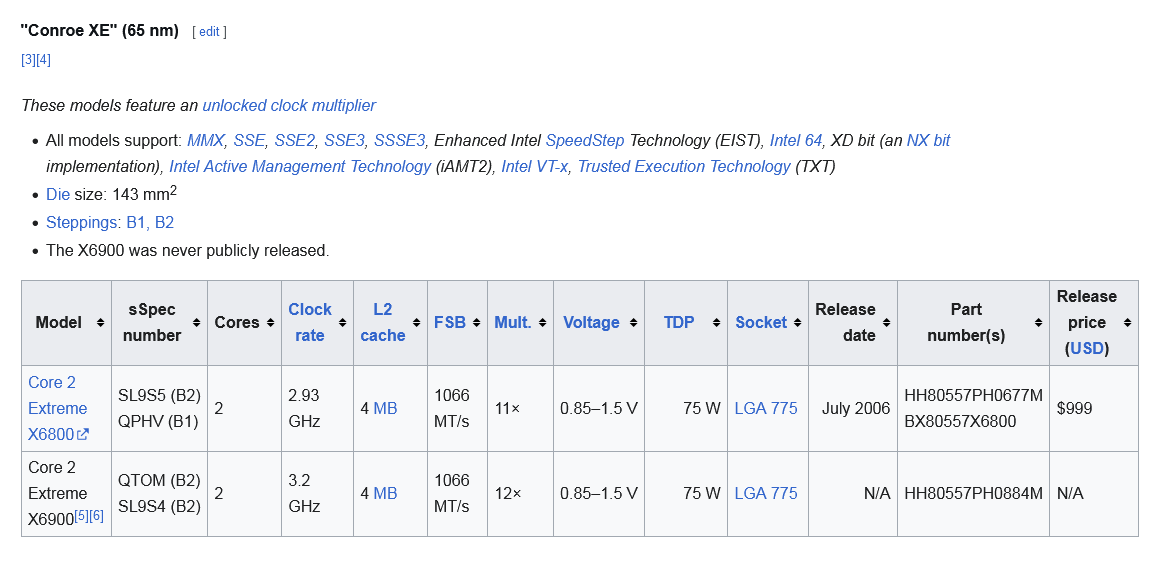Open the Steppings link
This screenshot has height=561, width=1161.
(81, 223)
